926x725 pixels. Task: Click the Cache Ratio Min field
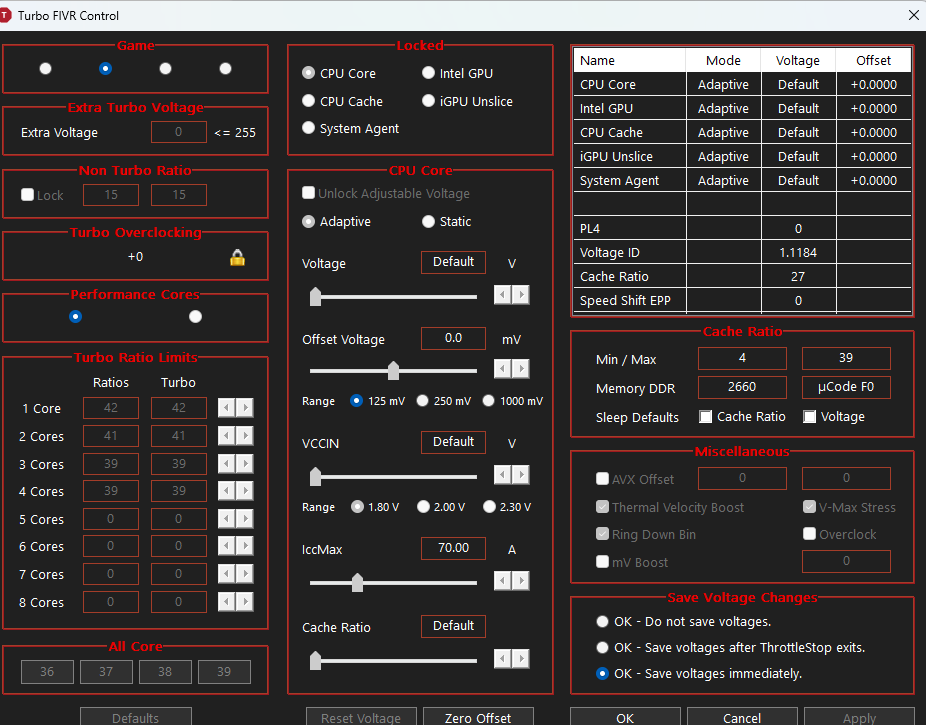(742, 358)
